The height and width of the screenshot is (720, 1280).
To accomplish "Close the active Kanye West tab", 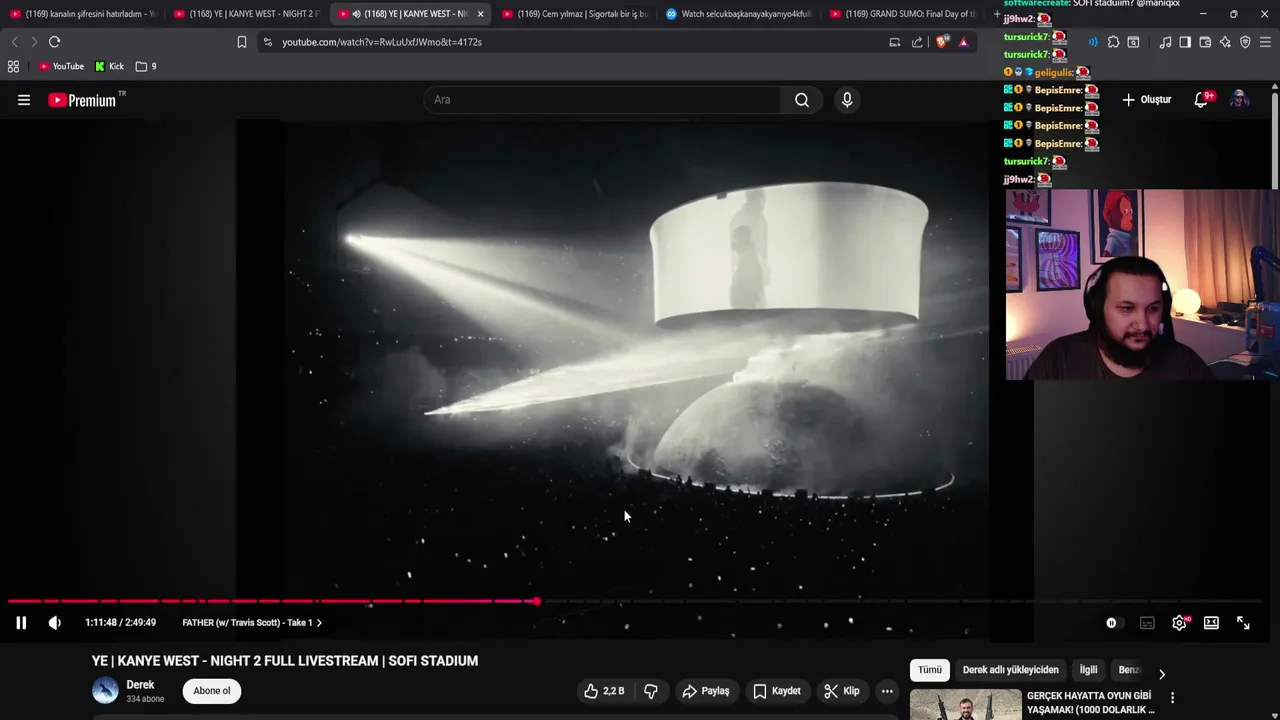I will (x=480, y=14).
